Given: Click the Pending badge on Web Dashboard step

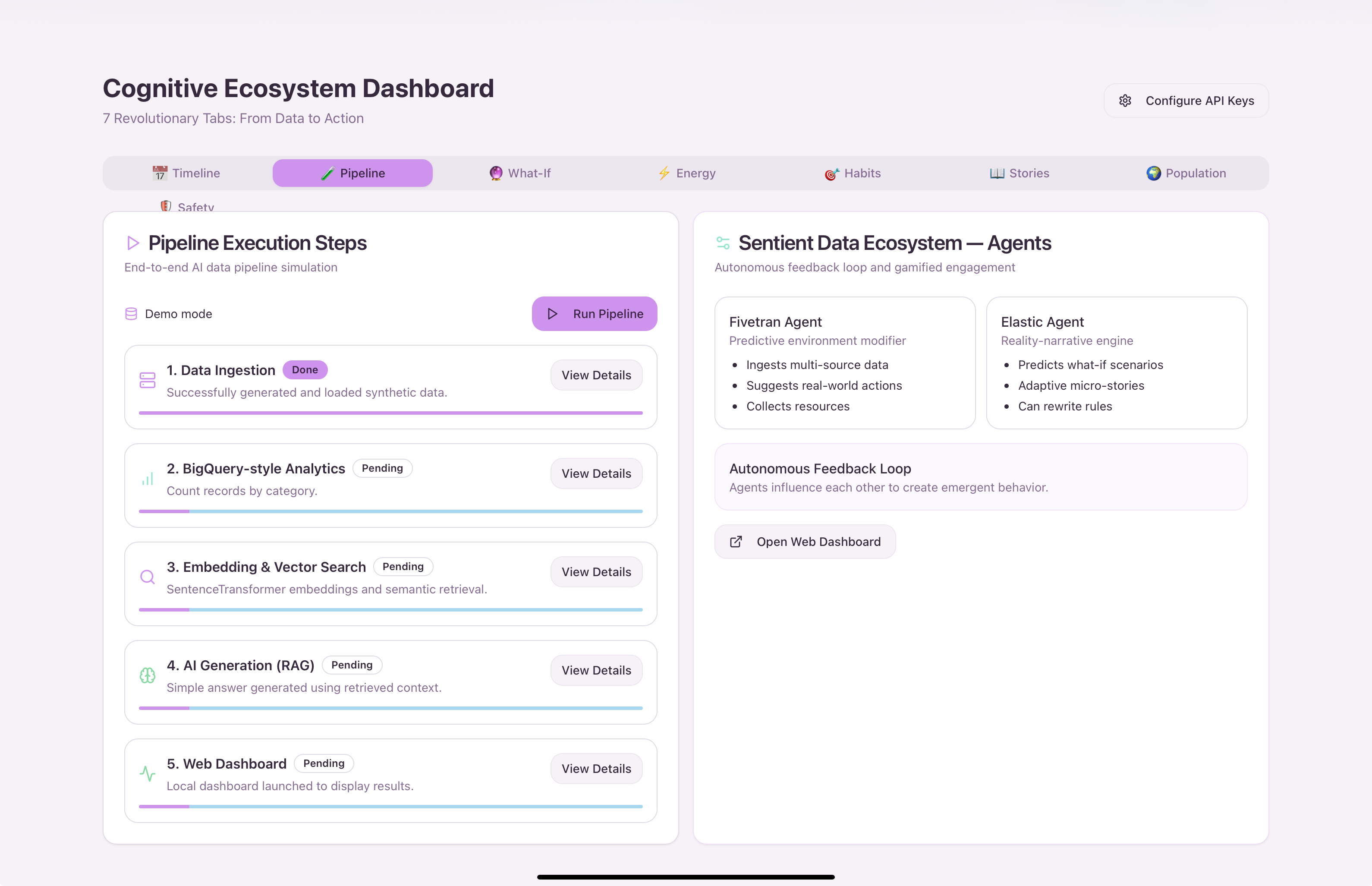Looking at the screenshot, I should click(324, 763).
